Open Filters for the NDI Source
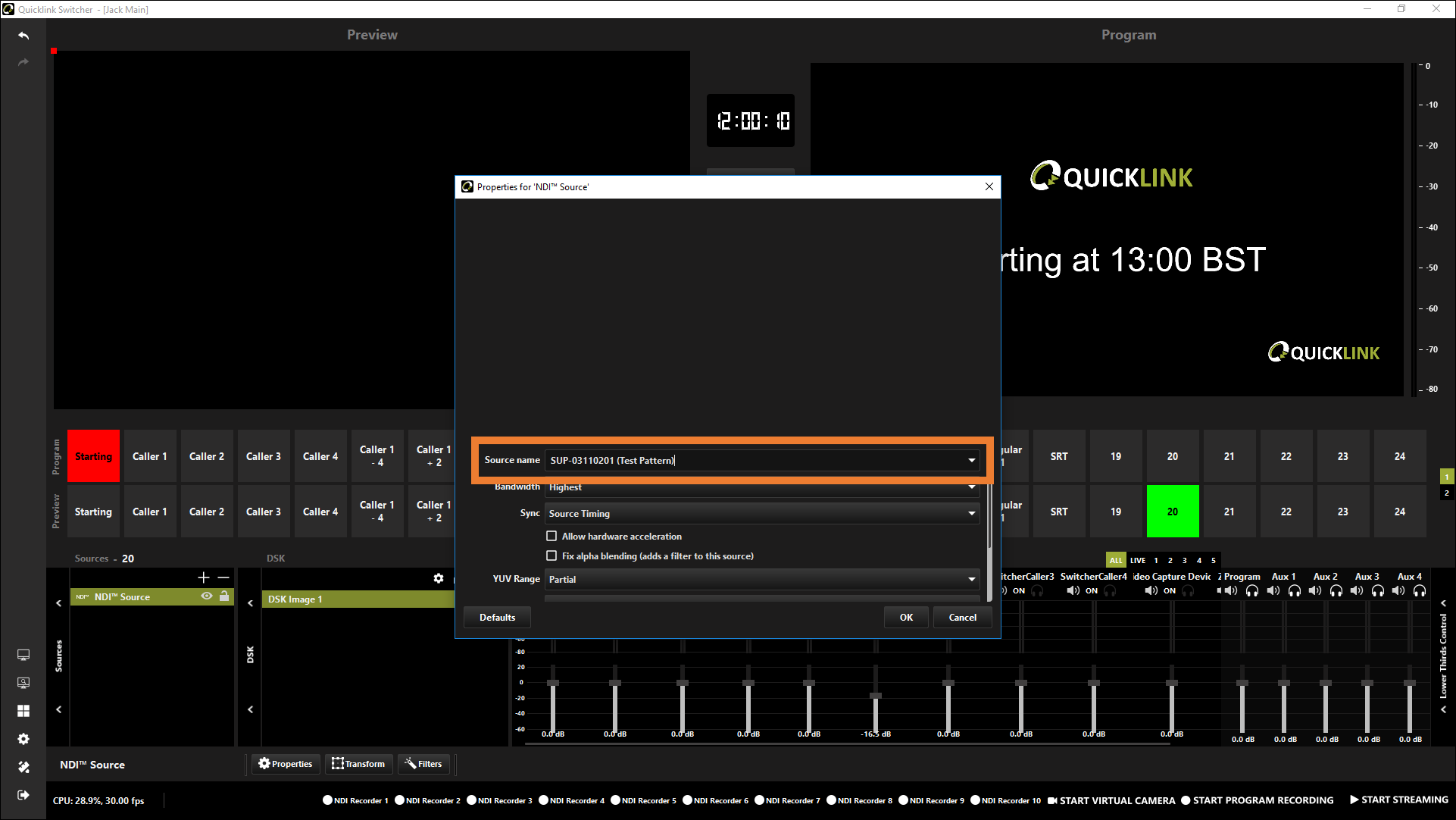Screen dimensions: 1456x820 [423, 764]
